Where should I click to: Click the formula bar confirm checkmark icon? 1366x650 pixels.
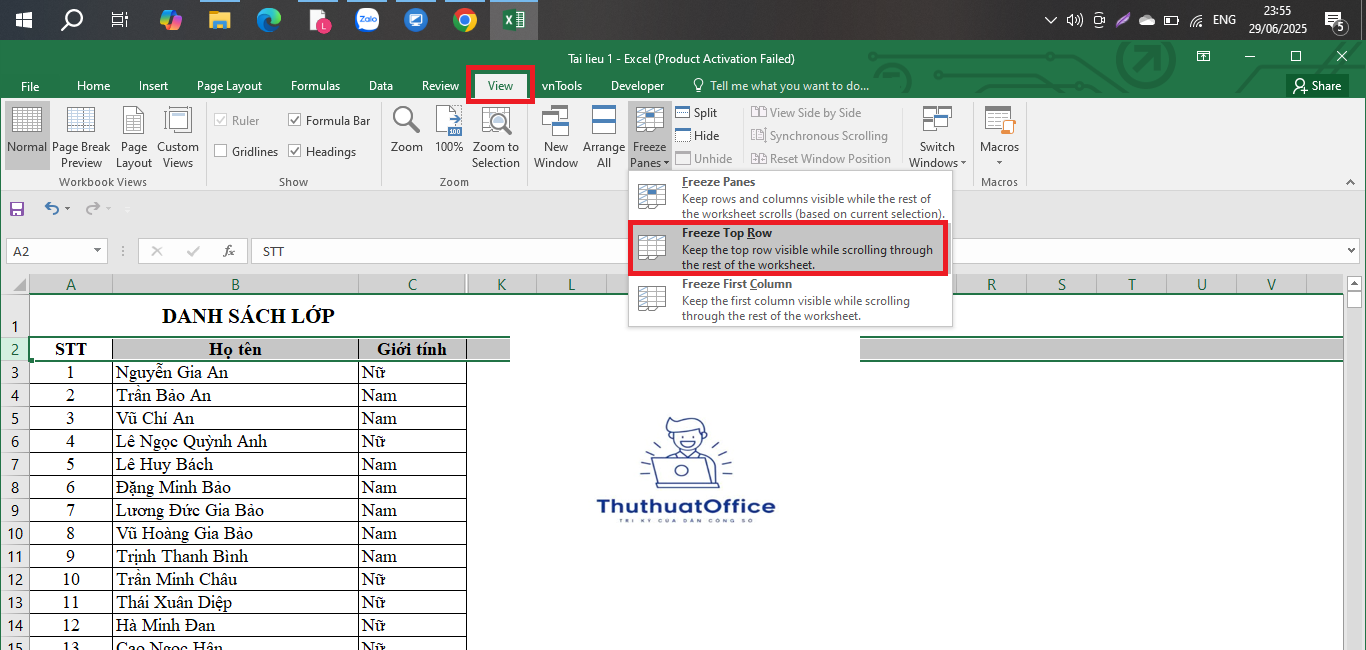[x=193, y=251]
